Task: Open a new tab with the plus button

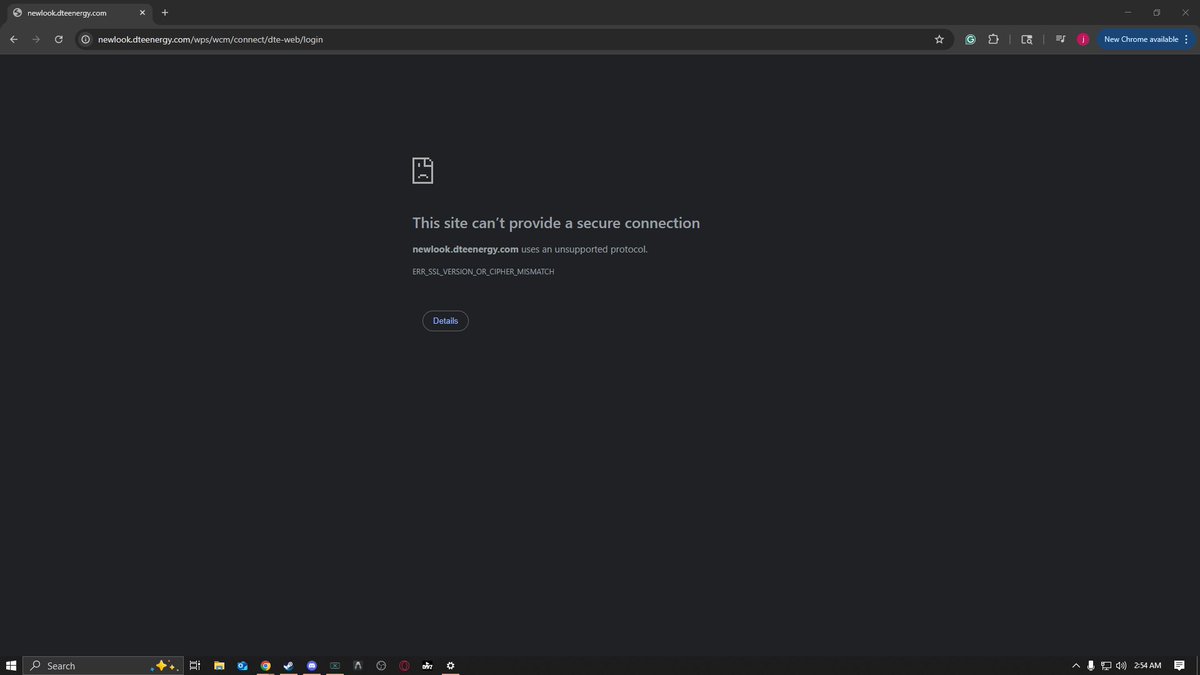Action: pos(165,13)
